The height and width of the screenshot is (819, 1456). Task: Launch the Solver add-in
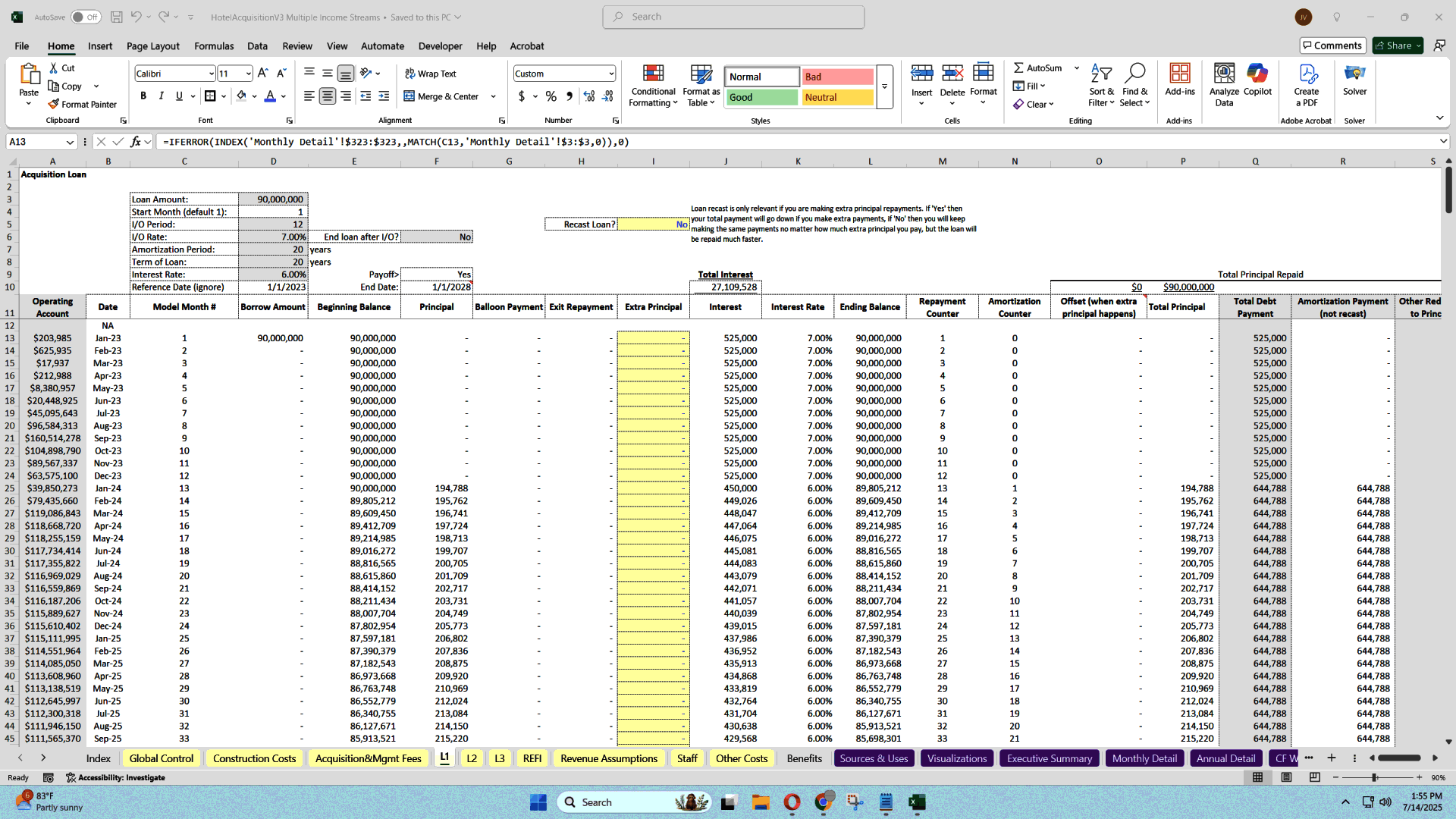(x=1354, y=80)
